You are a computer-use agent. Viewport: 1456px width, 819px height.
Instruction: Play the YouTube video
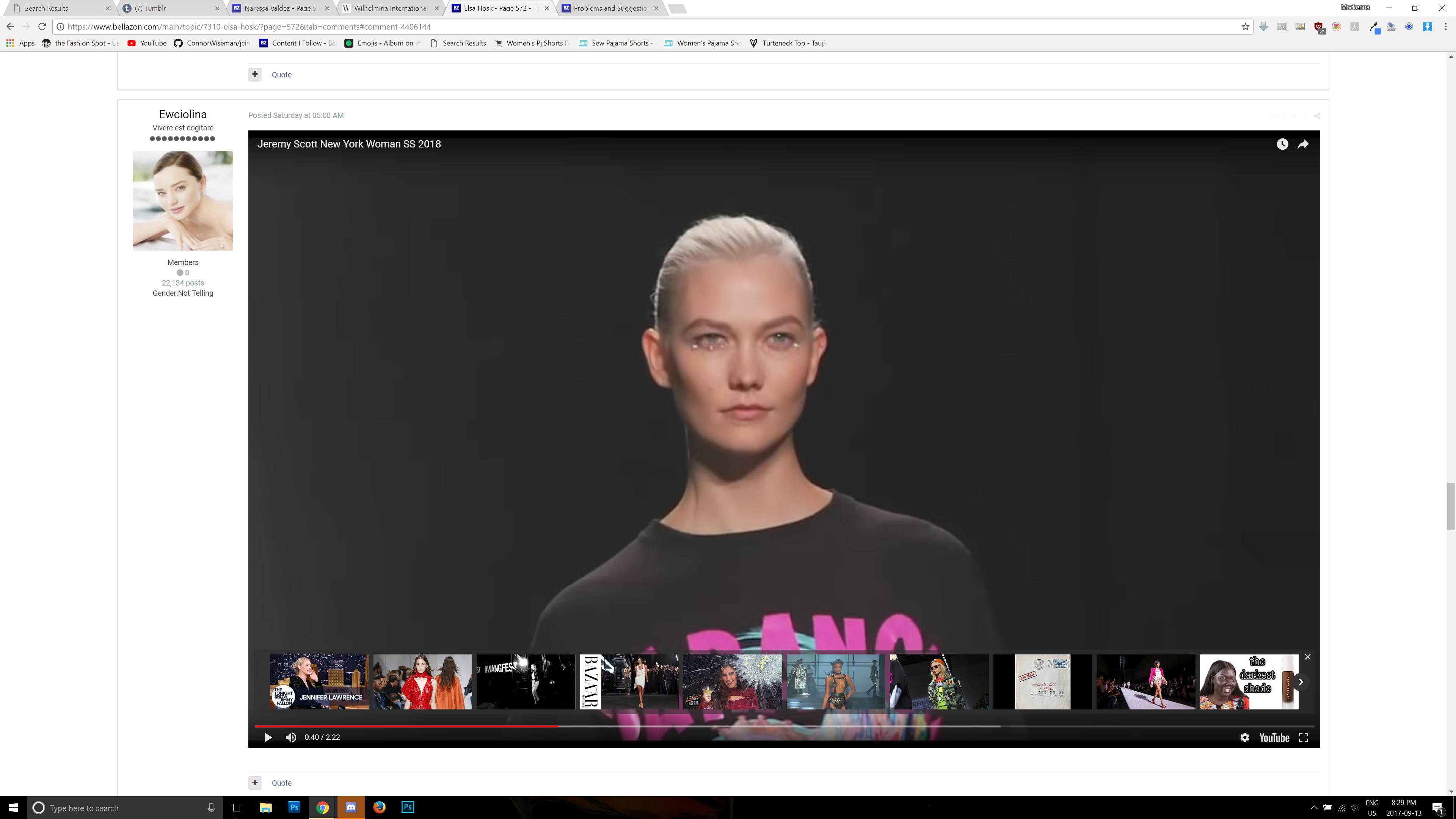tap(268, 737)
